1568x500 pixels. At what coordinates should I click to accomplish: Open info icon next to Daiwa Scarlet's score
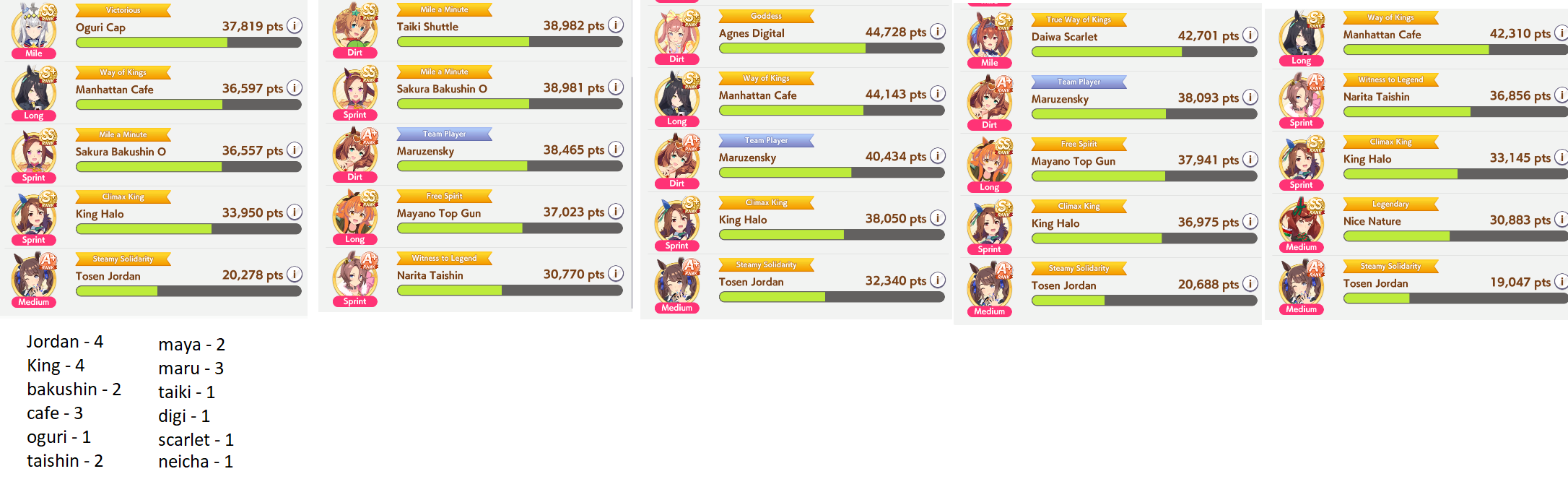(1250, 35)
